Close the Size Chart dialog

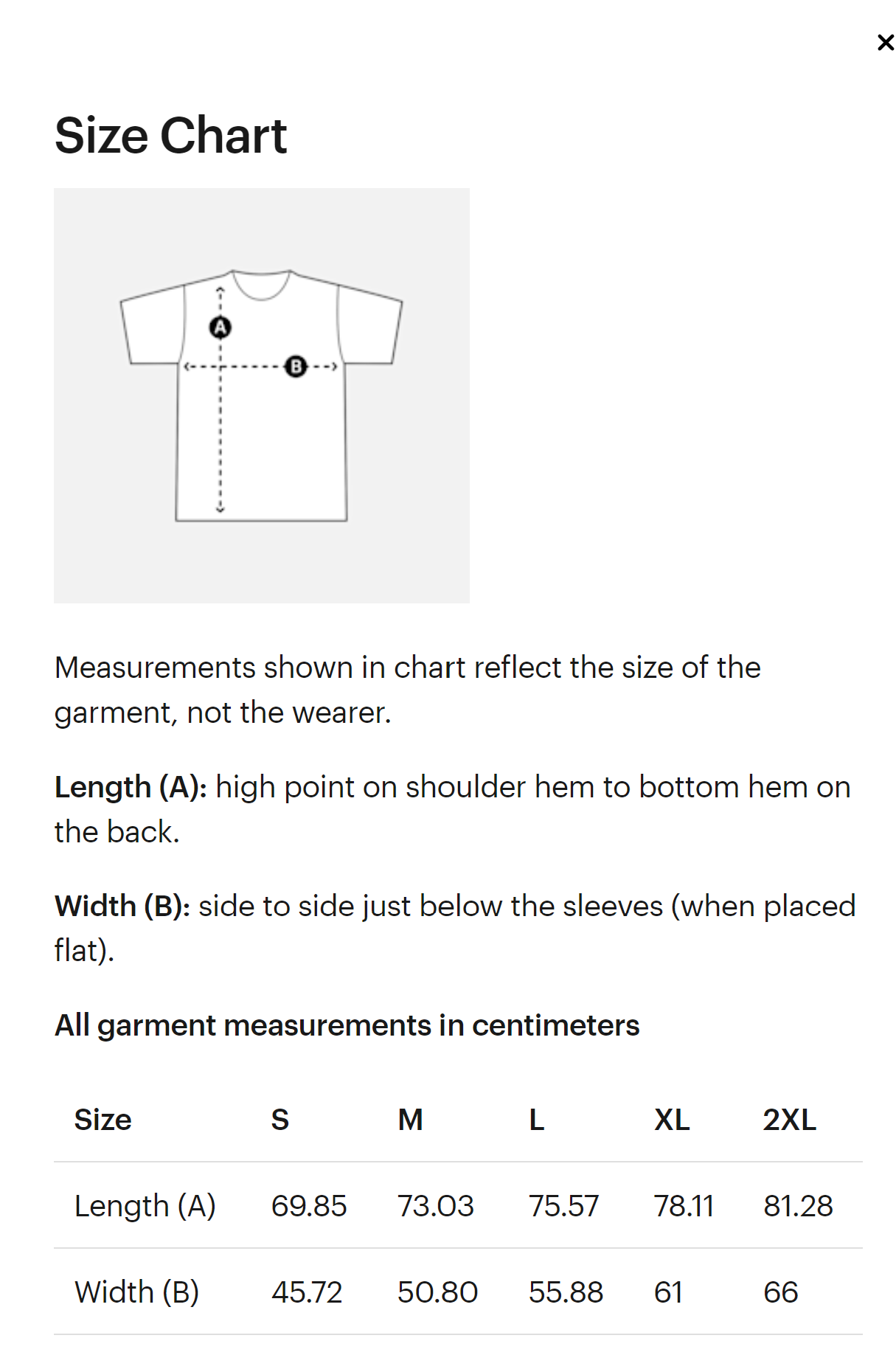(x=885, y=43)
